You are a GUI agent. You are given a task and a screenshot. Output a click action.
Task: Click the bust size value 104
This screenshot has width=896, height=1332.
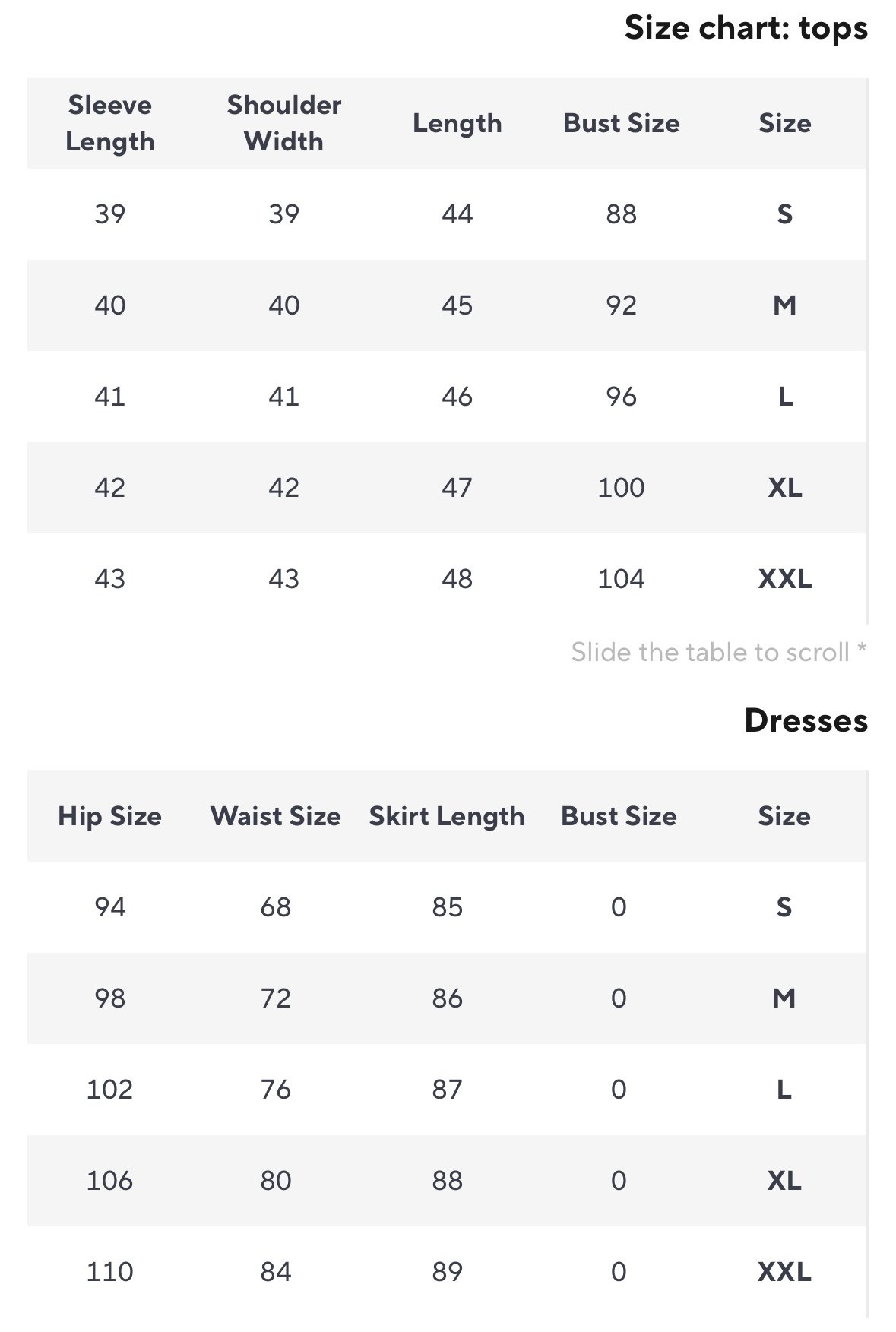coord(621,579)
